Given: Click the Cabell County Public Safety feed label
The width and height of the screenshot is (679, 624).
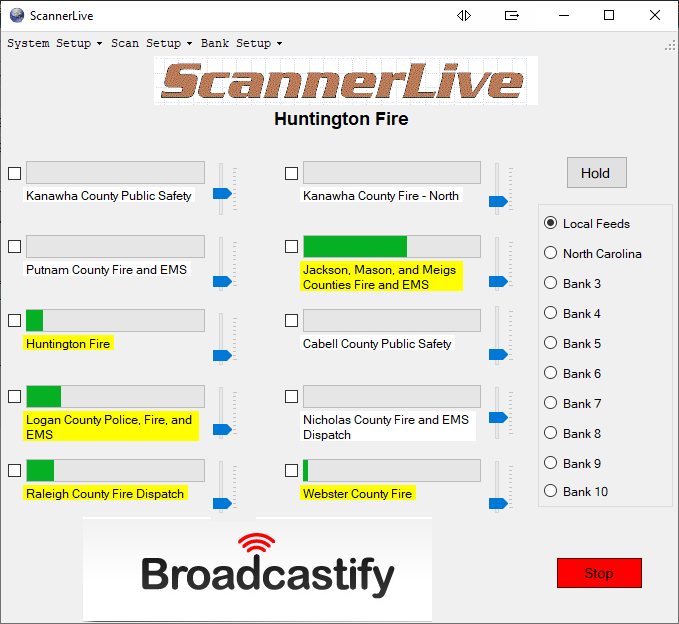Looking at the screenshot, I should (x=377, y=343).
